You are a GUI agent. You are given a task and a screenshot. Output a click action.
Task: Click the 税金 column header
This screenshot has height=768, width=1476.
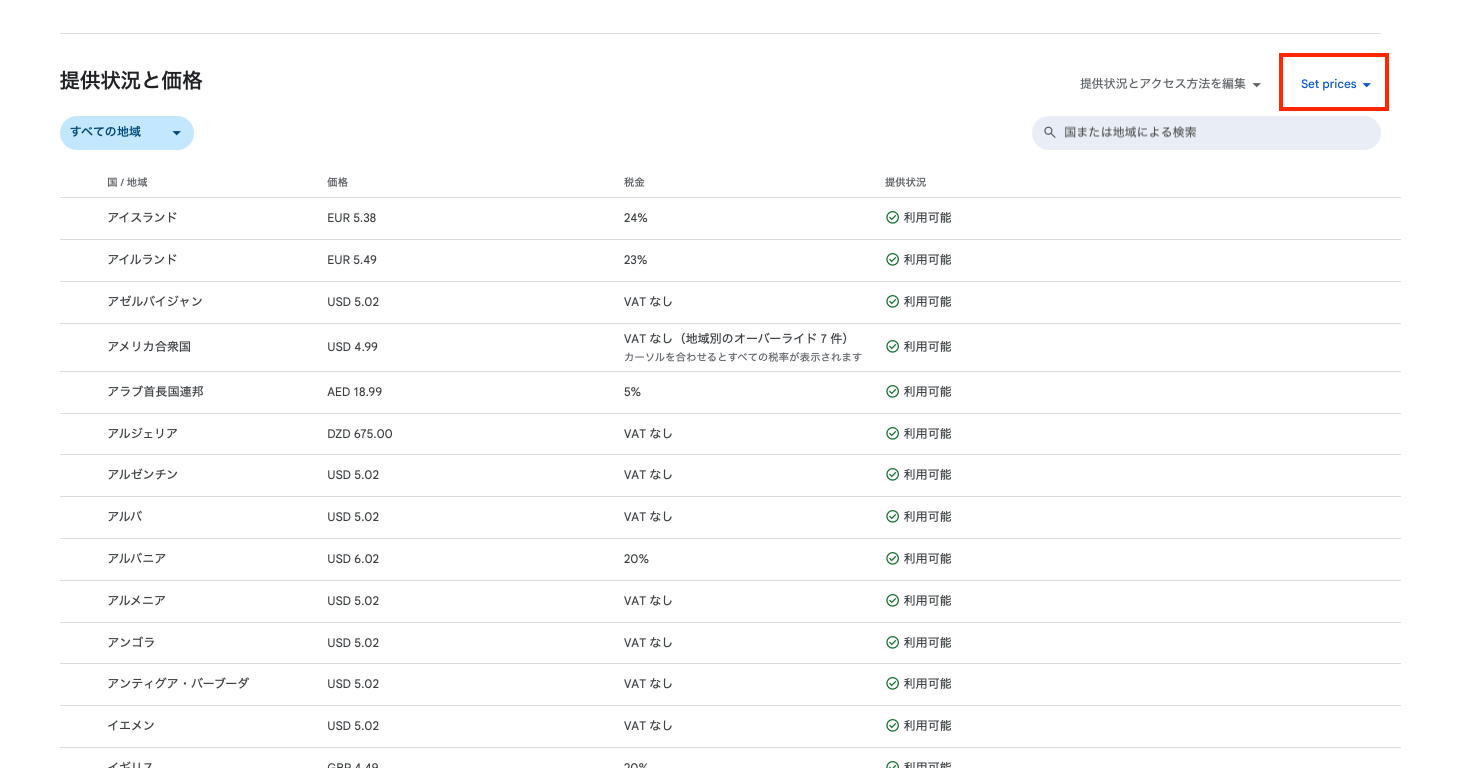point(634,183)
